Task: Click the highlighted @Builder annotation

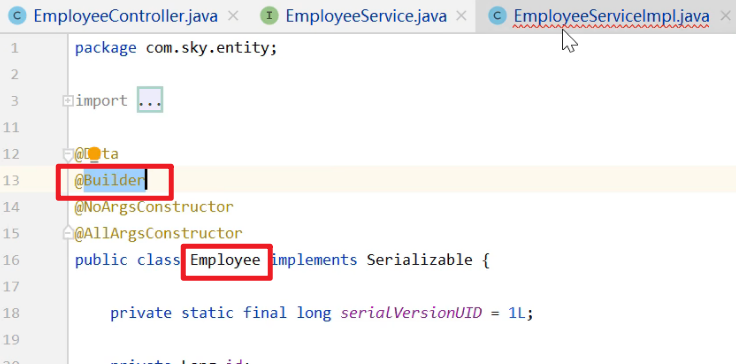Action: pyautogui.click(x=110, y=180)
